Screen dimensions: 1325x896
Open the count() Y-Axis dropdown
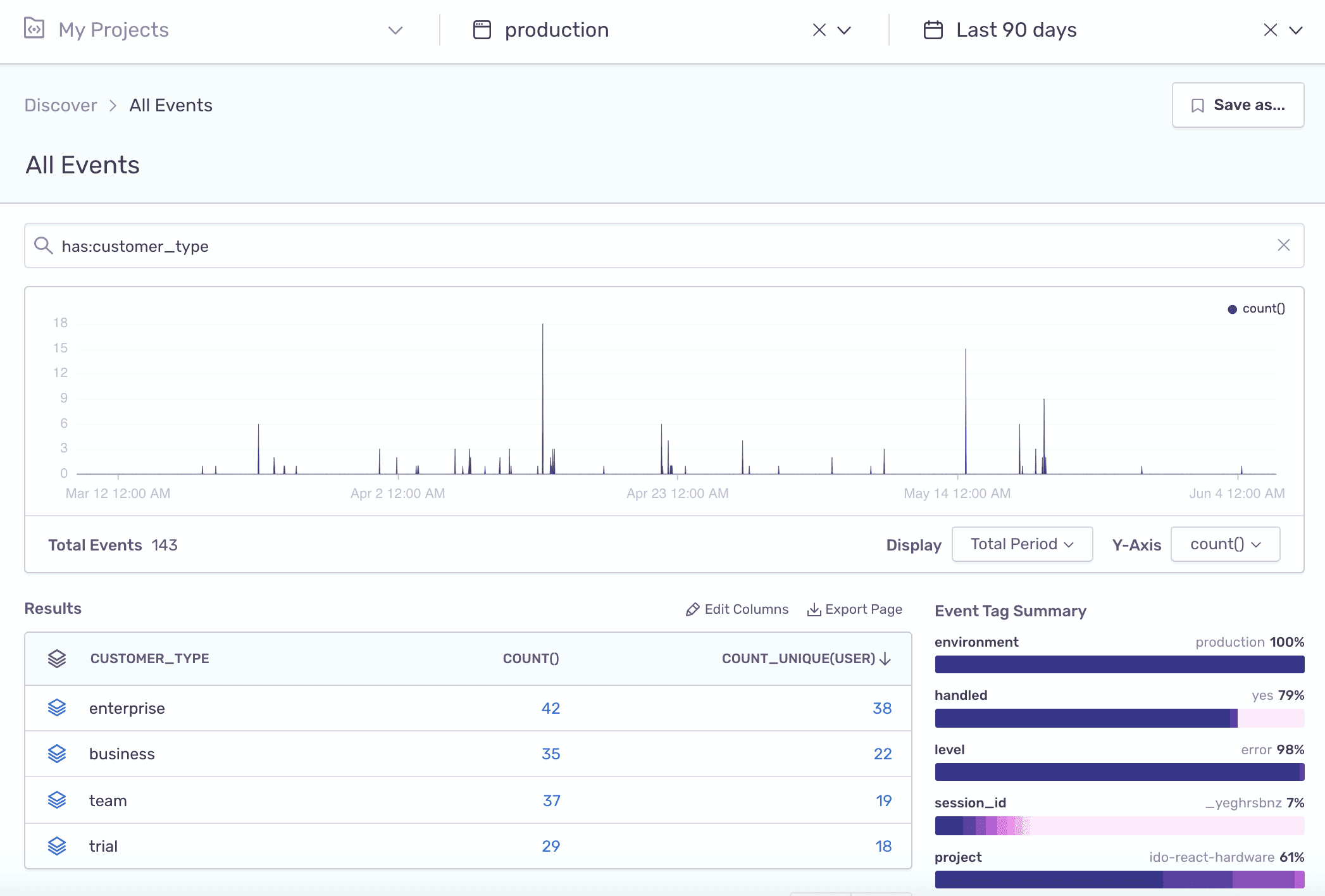[x=1224, y=544]
